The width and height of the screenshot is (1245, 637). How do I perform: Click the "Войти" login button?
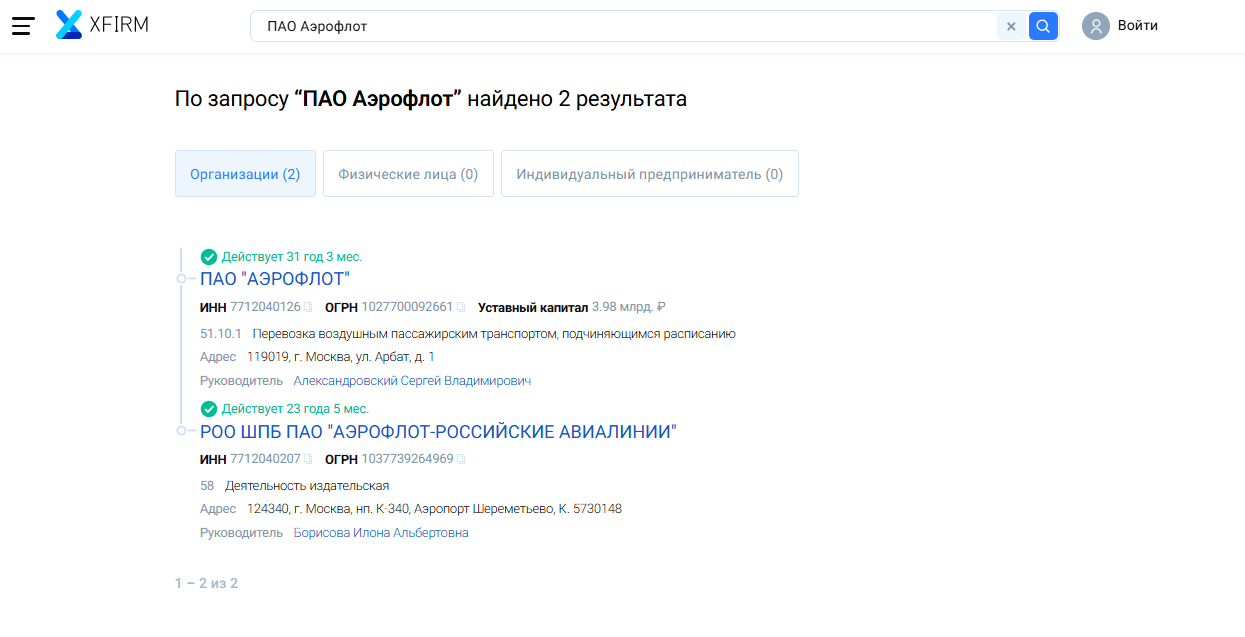click(x=1137, y=26)
